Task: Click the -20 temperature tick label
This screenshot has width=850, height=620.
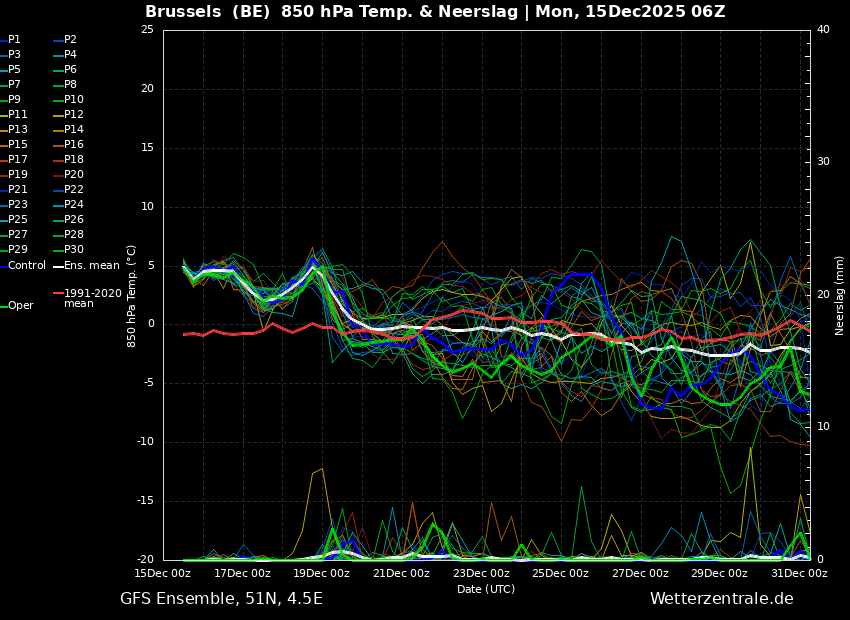Action: (145, 559)
